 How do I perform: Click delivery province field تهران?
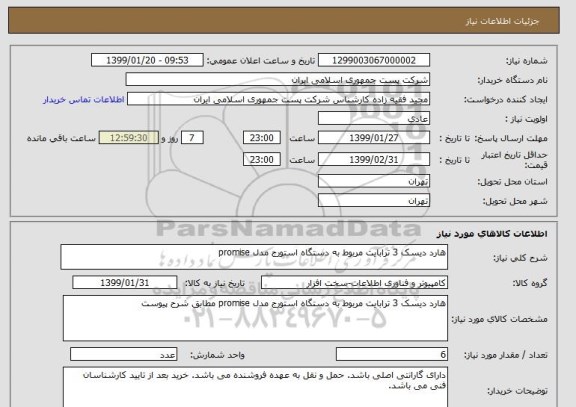(374, 181)
